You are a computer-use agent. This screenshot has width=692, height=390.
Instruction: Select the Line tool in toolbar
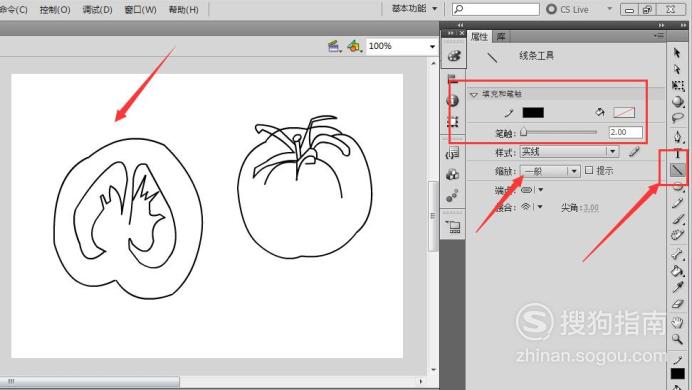(677, 170)
